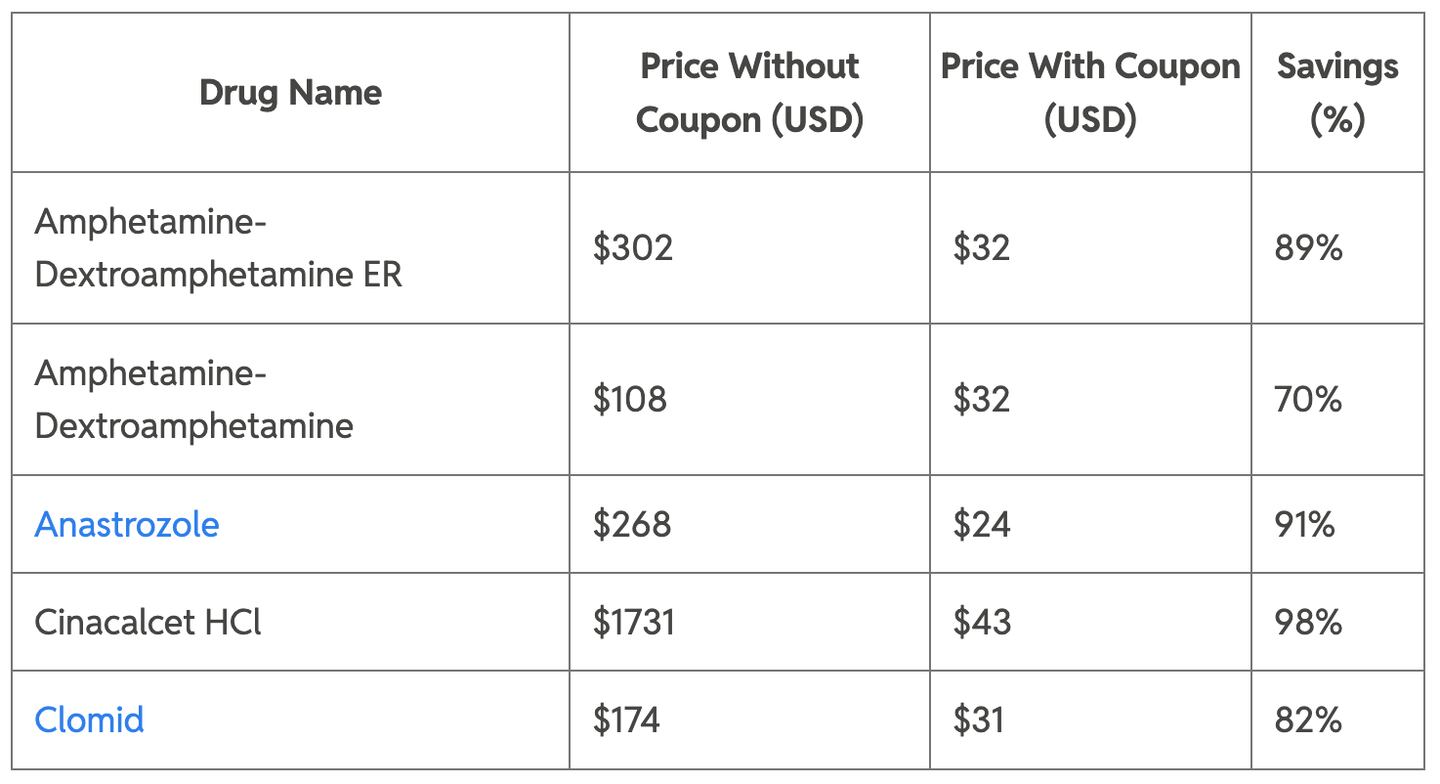
Task: Click the 70% savings value
Action: 1308,399
